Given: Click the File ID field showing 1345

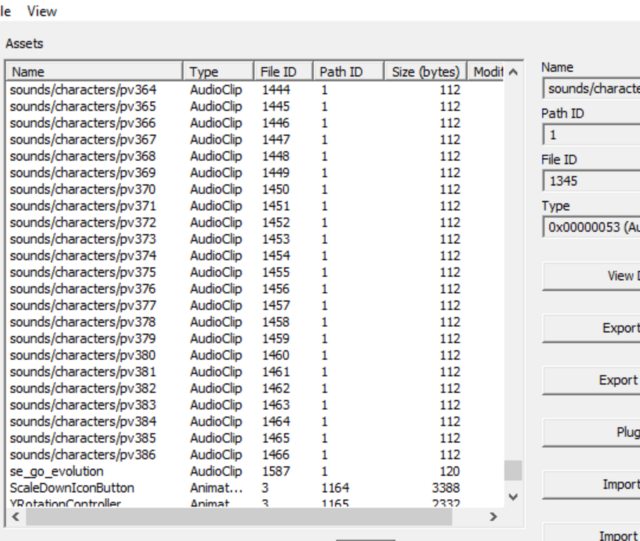Looking at the screenshot, I should pyautogui.click(x=590, y=181).
